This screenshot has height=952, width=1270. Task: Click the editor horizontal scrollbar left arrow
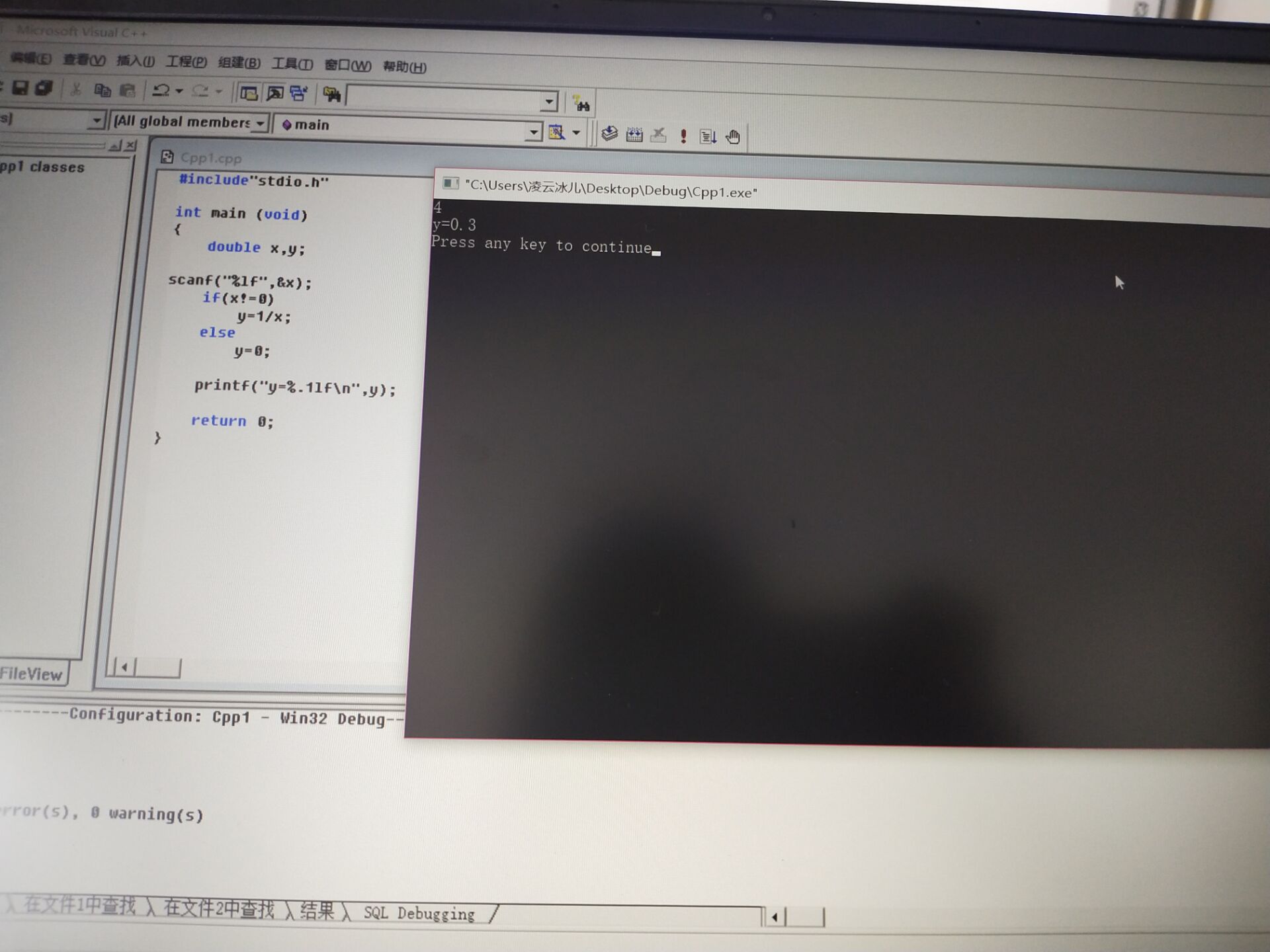[125, 666]
